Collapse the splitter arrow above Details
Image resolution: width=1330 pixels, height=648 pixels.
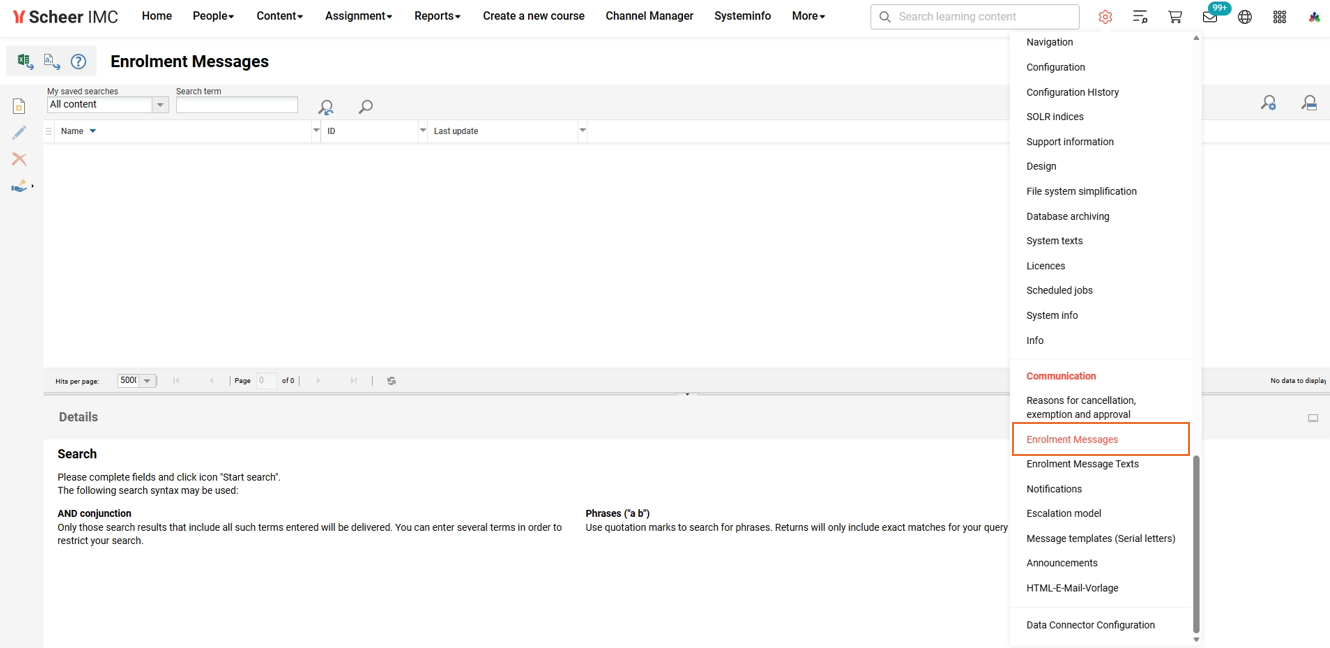687,394
